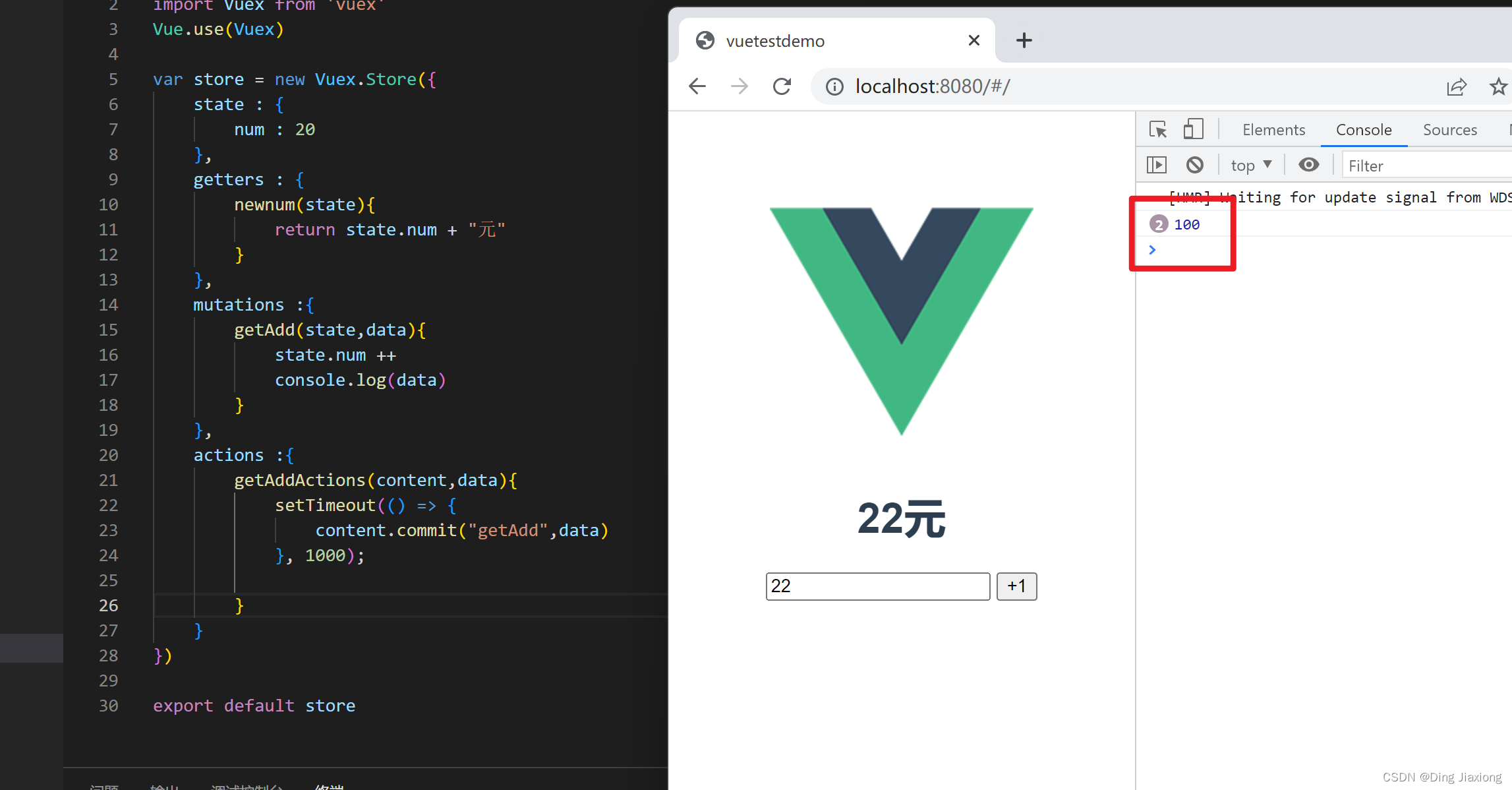Clear the console output

pos(1195,165)
